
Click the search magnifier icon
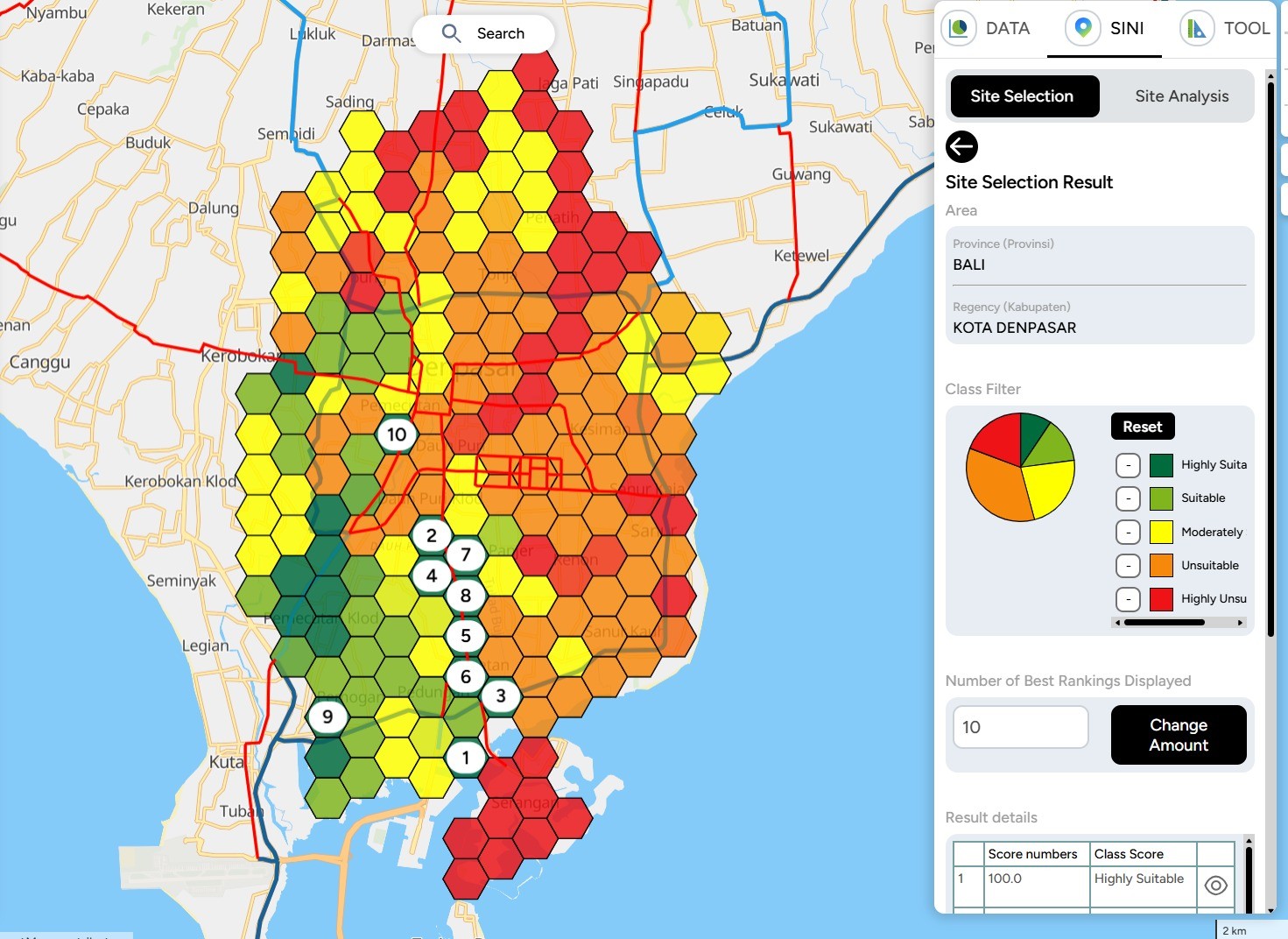coord(451,33)
